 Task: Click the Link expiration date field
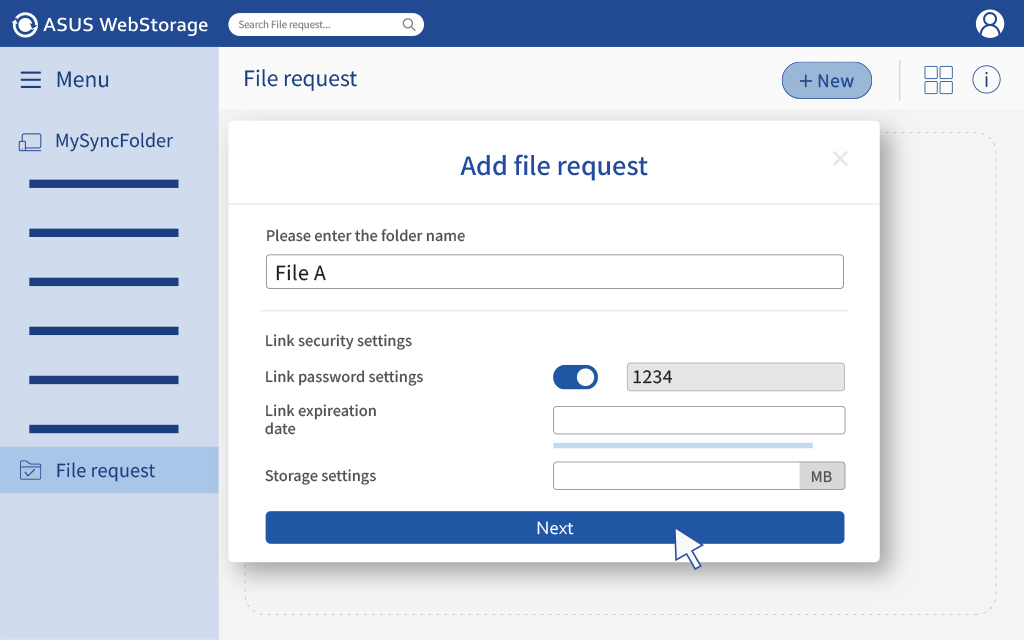click(x=699, y=420)
